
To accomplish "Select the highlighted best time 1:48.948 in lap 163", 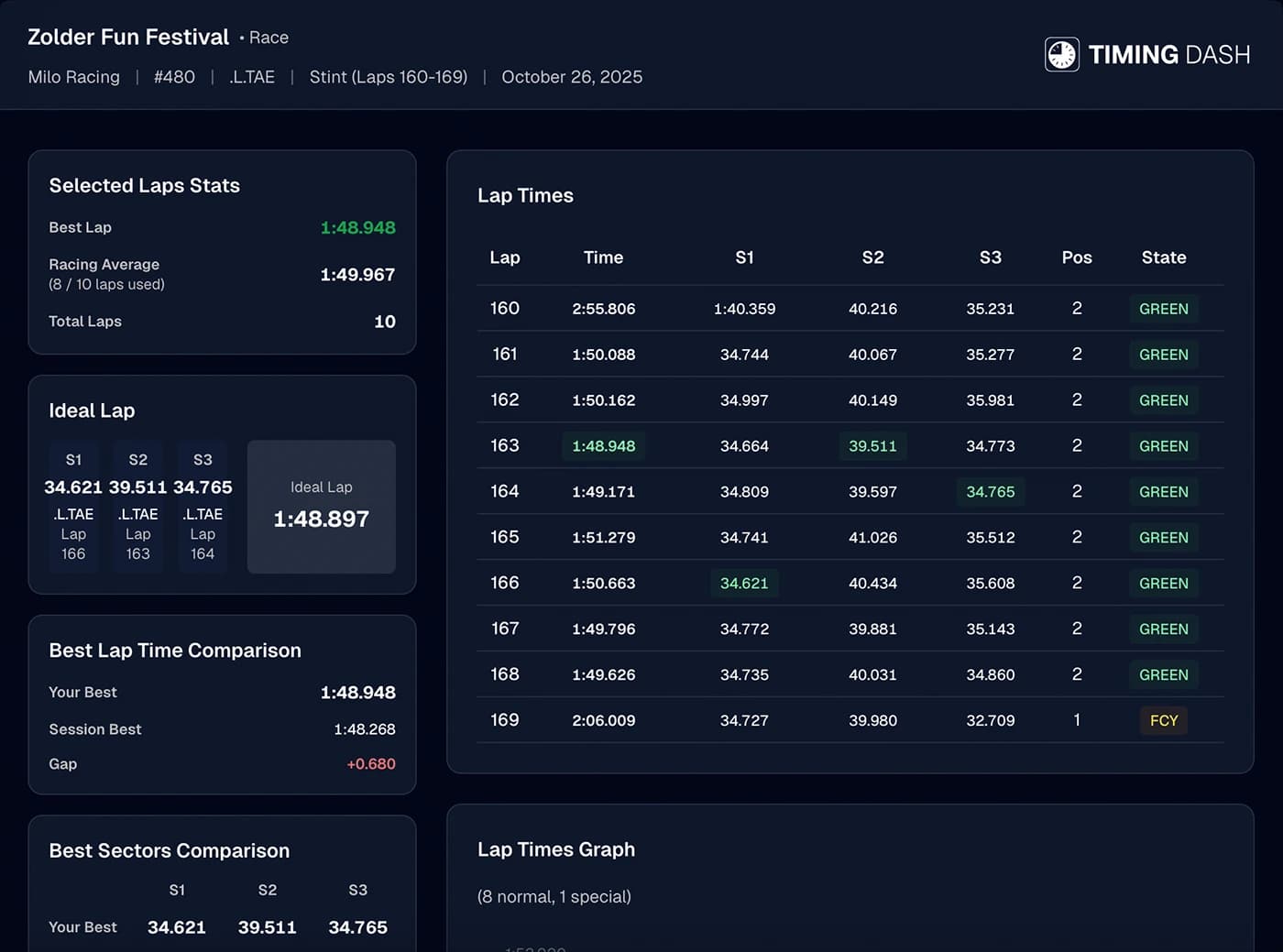I will pos(603,446).
